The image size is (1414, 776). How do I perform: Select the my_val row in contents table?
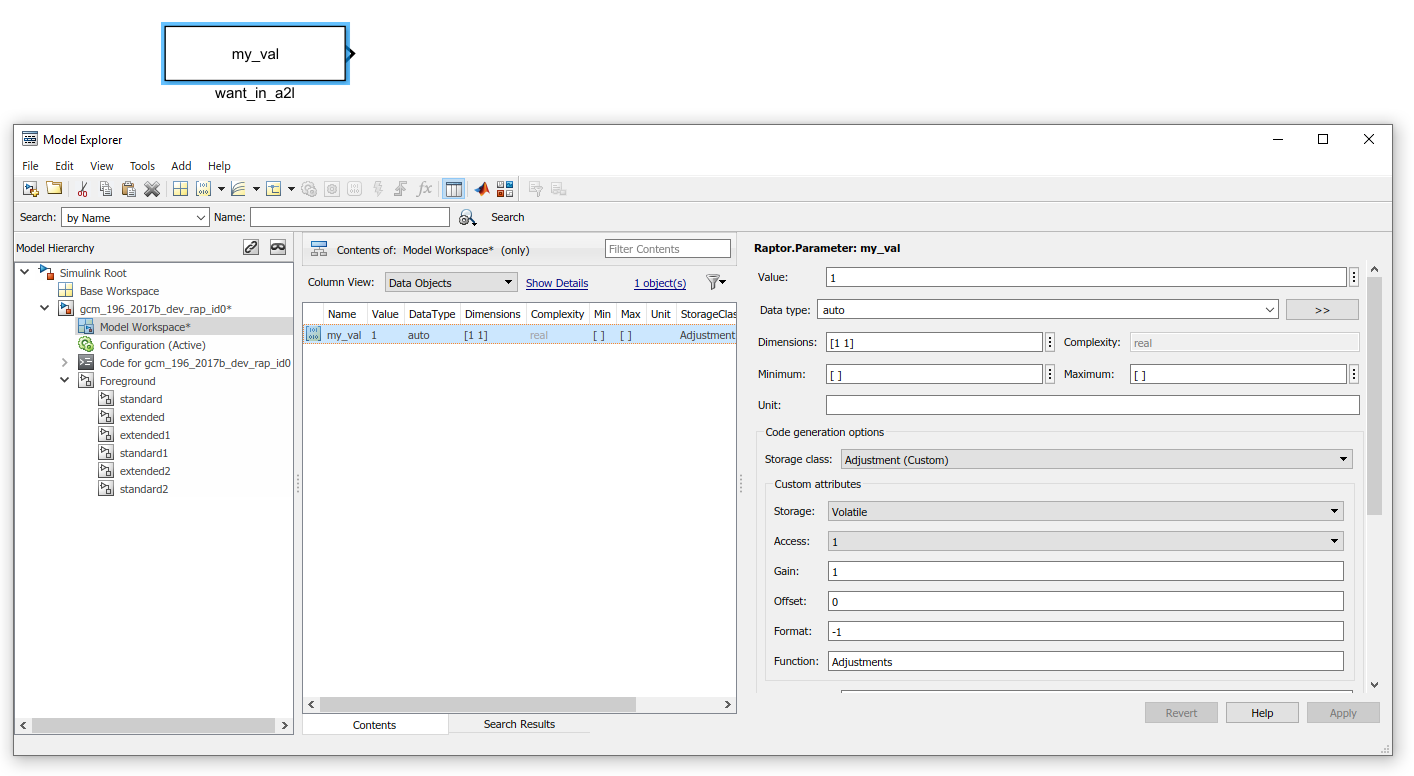[519, 335]
